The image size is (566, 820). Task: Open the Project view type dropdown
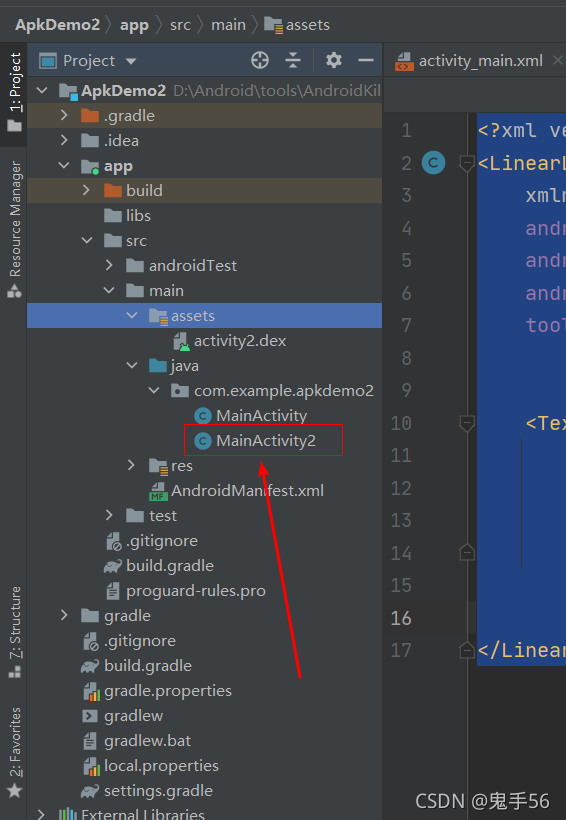point(131,61)
